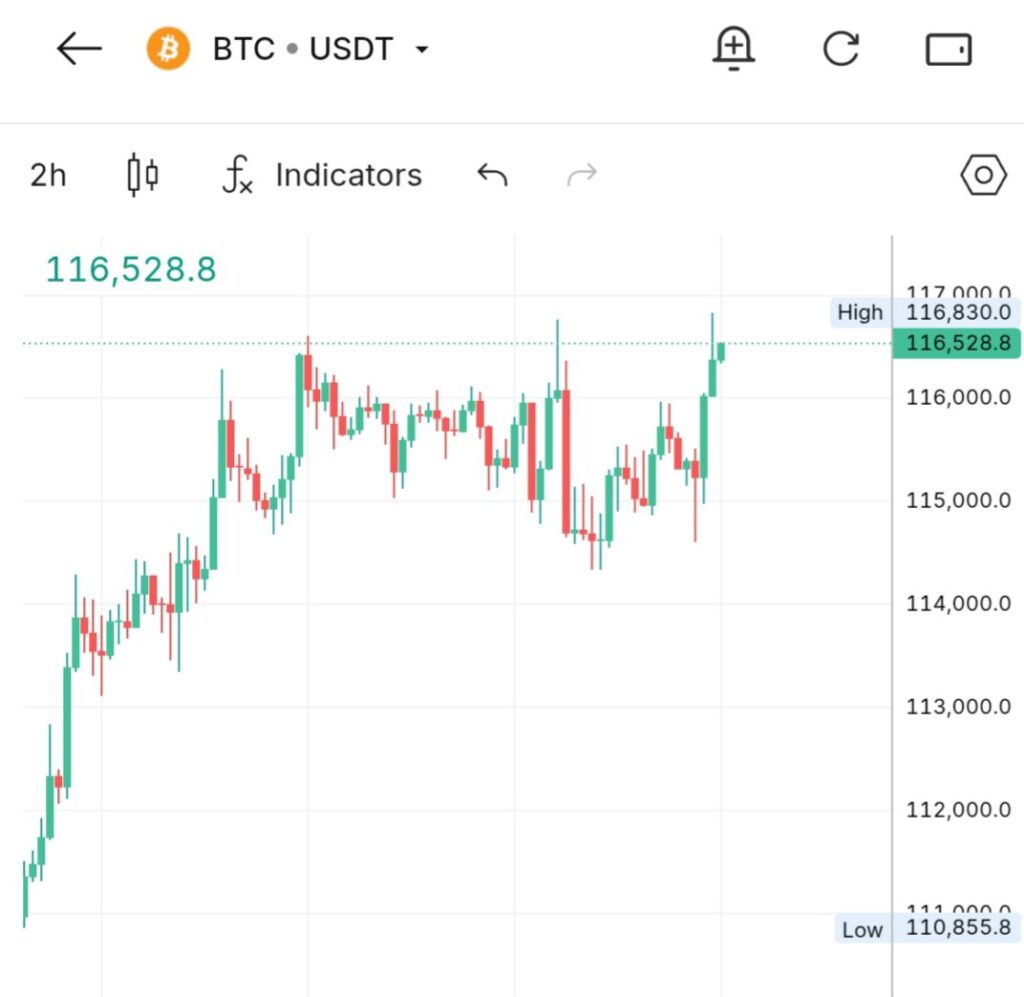The width and height of the screenshot is (1024, 997).
Task: Click the fx indicators function icon
Action: [236, 176]
